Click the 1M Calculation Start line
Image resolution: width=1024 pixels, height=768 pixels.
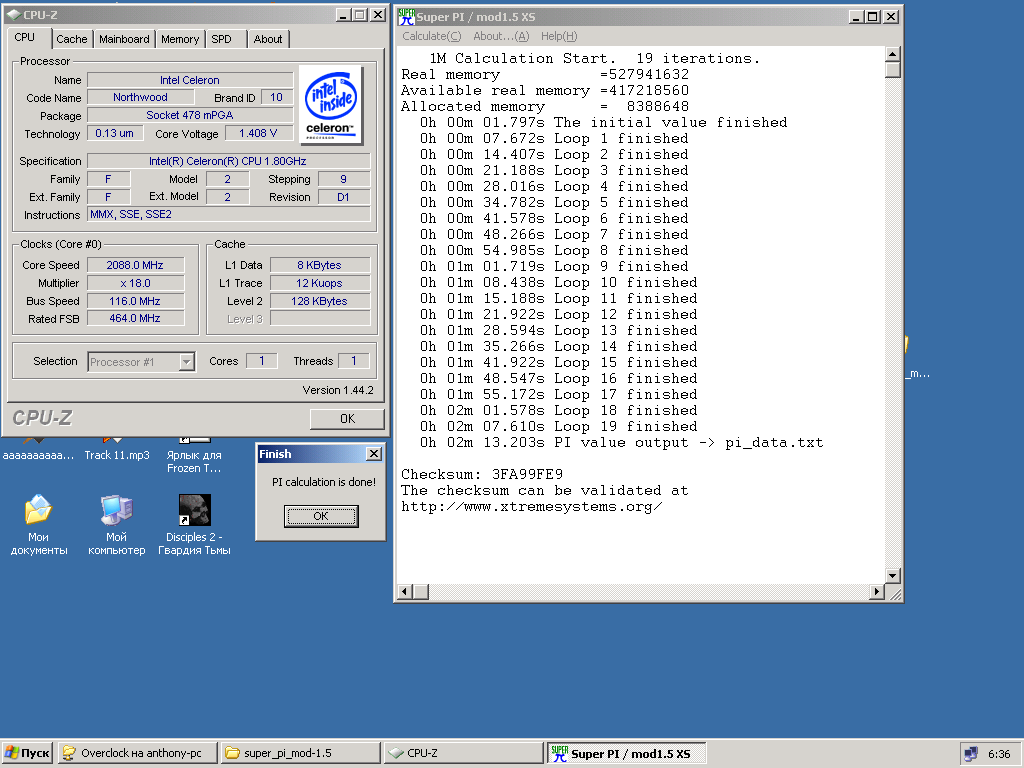[595, 58]
